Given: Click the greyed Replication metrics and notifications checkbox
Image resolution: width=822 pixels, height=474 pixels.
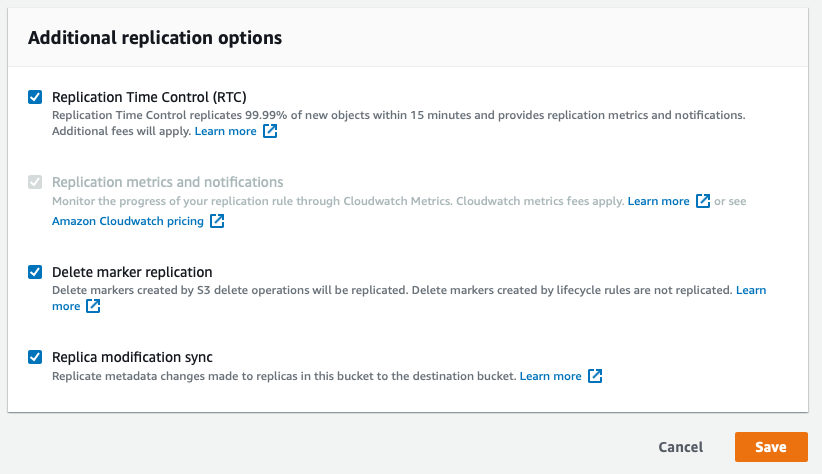Looking at the screenshot, I should 35,182.
